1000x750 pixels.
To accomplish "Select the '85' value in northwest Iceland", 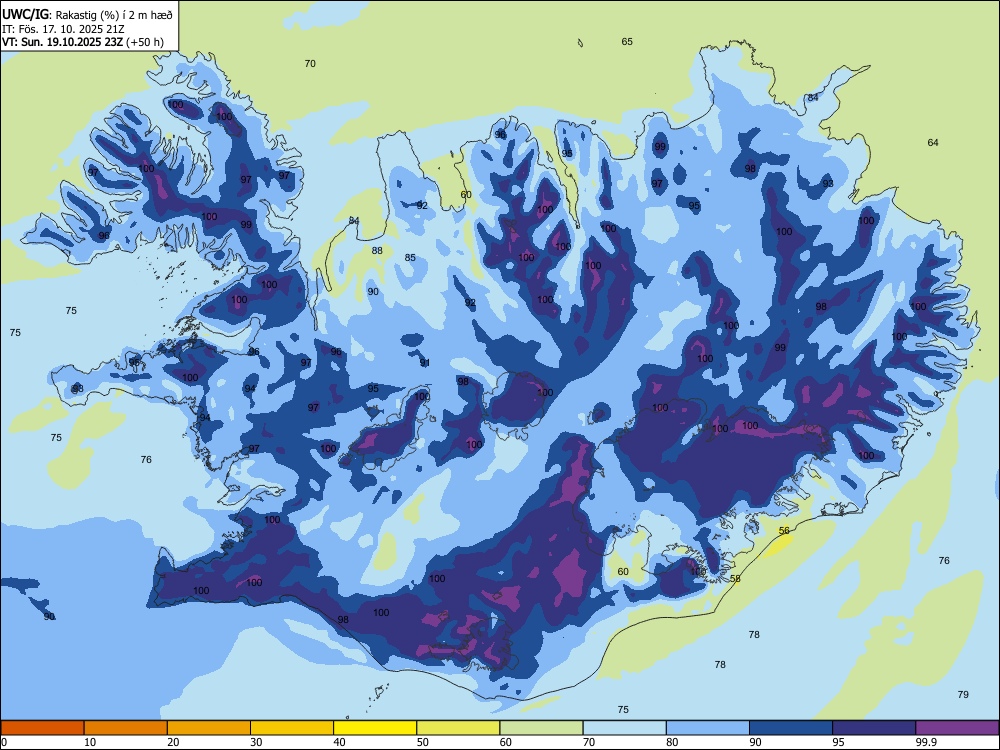I will point(410,258).
